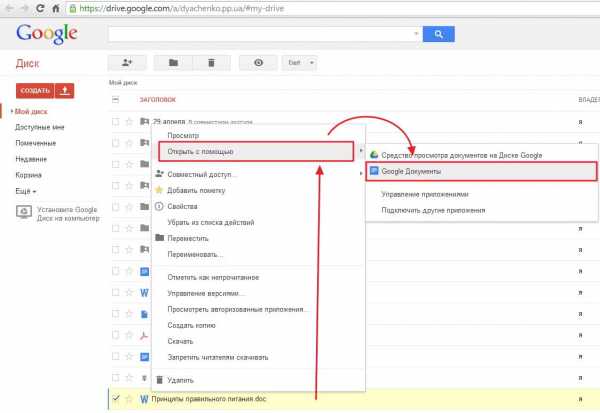Click people icon beside Совместный доступ
The image size is (600, 413).
click(159, 174)
